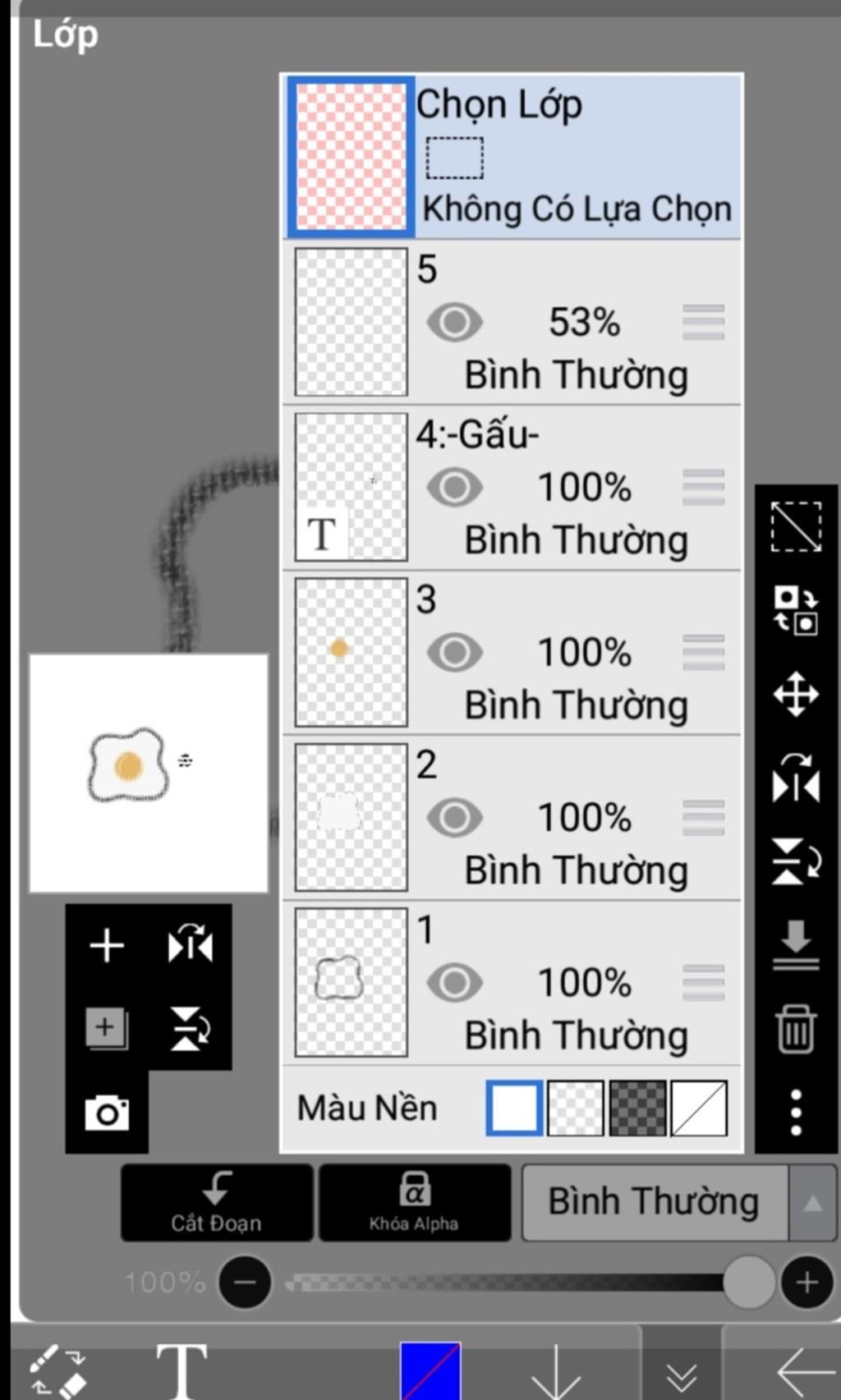Image resolution: width=841 pixels, height=1400 pixels.
Task: Expand the Bình Thường blend mode arrow
Action: [x=813, y=1203]
